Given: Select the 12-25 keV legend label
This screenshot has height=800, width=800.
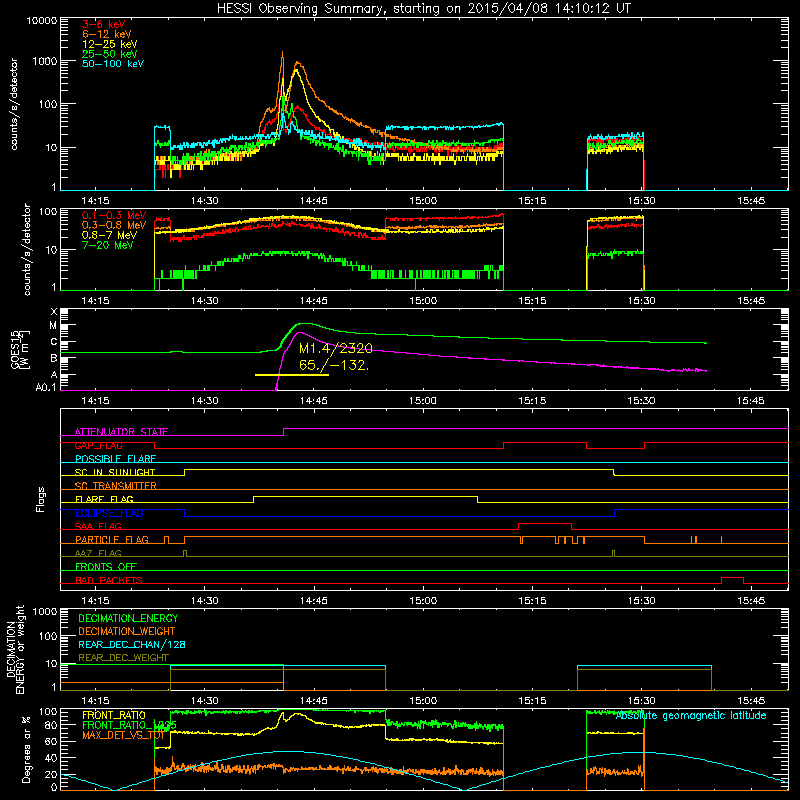Looking at the screenshot, I should coord(110,44).
